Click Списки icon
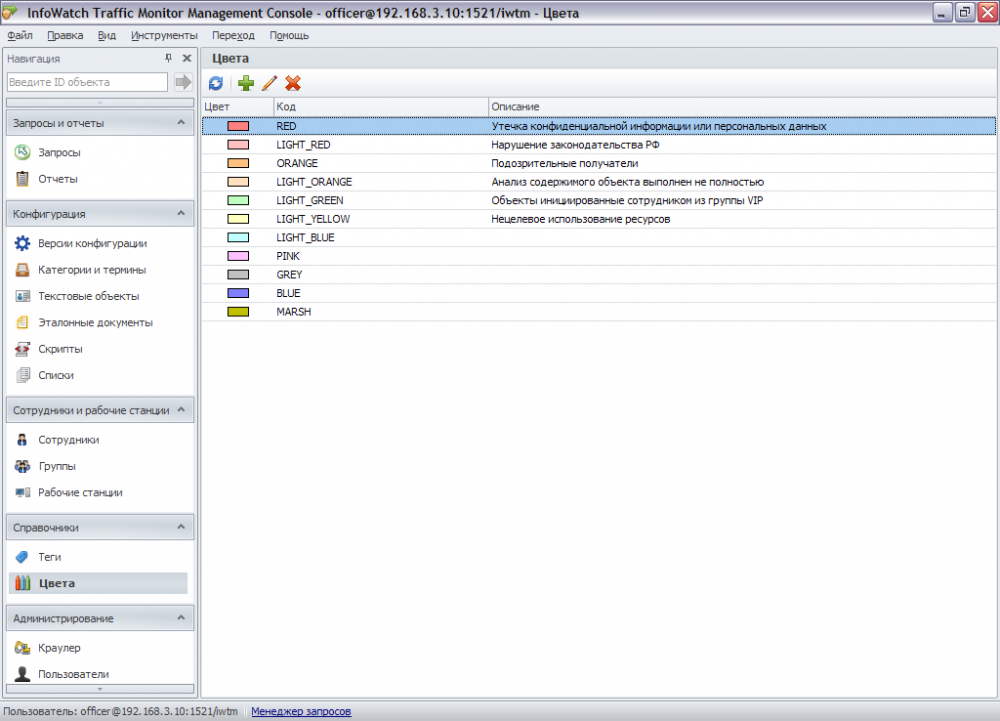 (22, 375)
